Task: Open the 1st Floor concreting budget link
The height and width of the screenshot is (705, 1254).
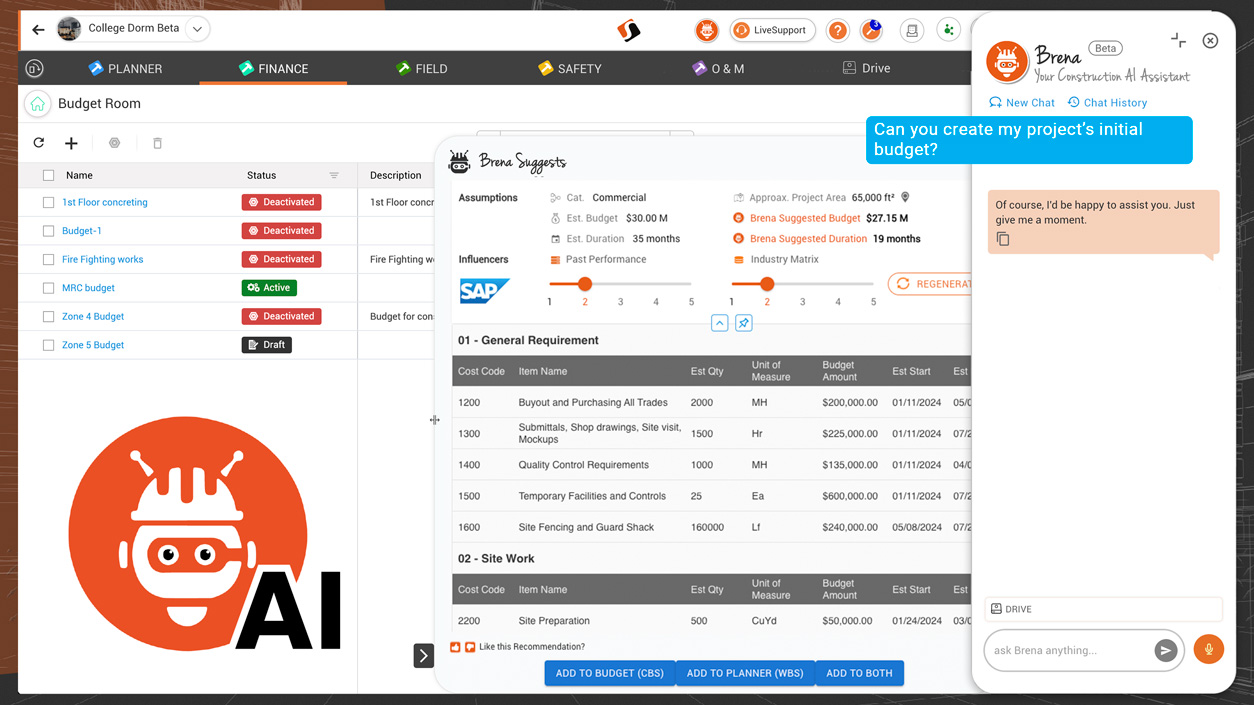Action: pos(105,202)
